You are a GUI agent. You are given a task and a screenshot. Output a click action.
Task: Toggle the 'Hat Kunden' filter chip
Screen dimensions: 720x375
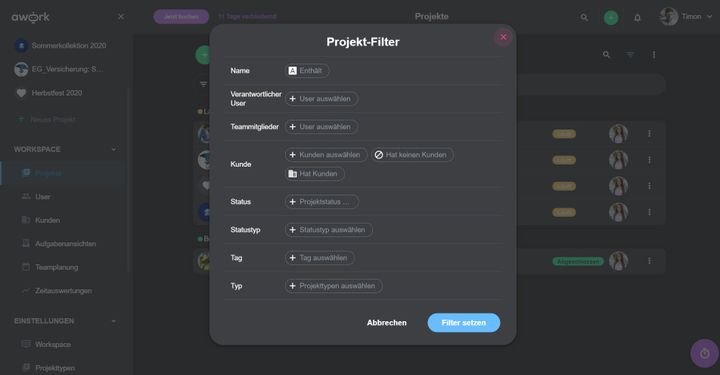tap(315, 174)
